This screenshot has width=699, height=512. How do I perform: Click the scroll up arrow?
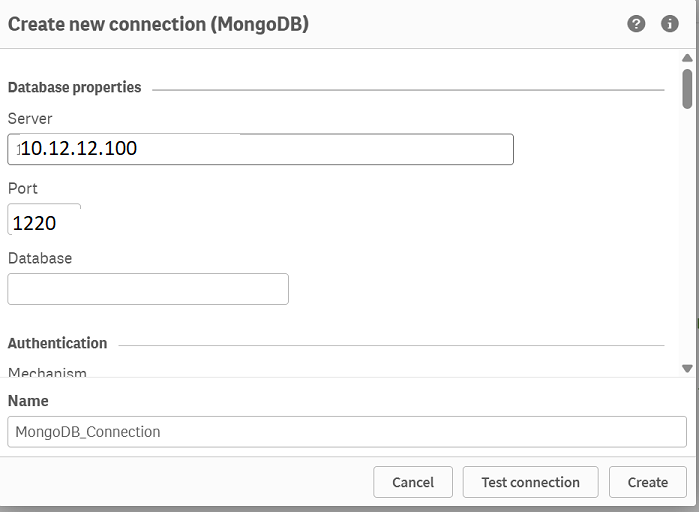point(687,58)
